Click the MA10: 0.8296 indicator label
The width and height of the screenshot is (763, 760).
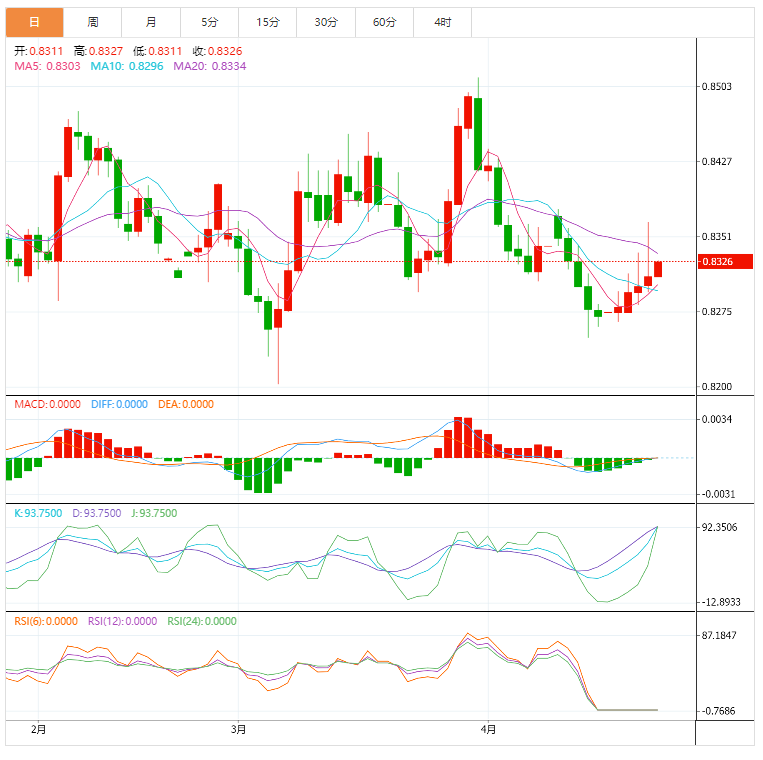coord(127,66)
